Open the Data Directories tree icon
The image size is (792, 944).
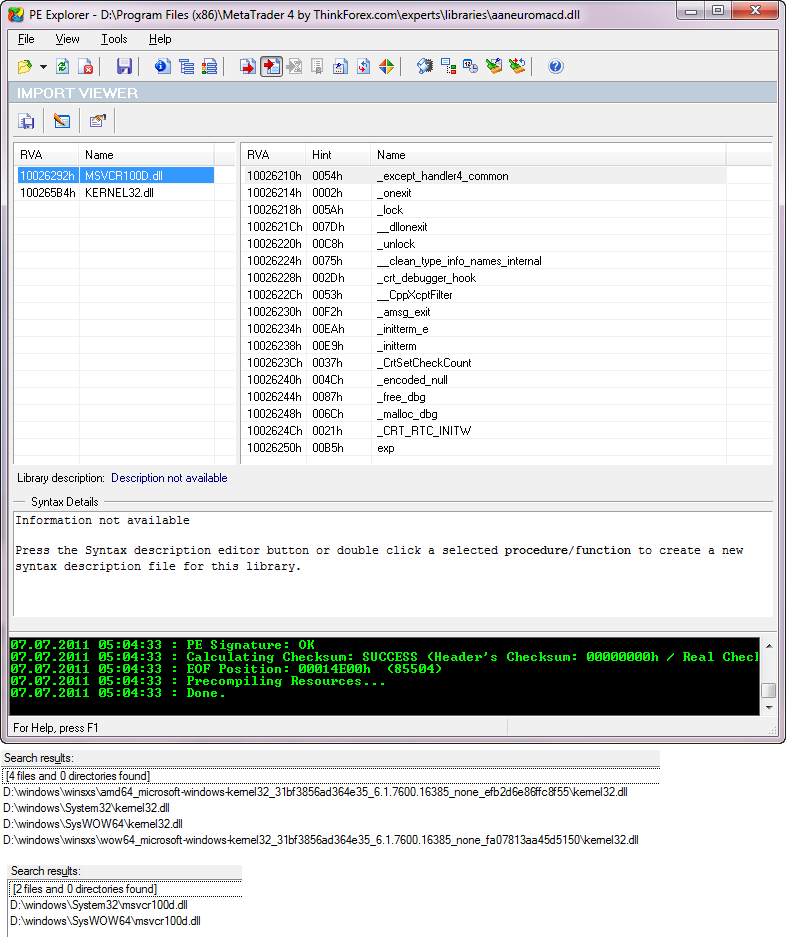[x=187, y=67]
